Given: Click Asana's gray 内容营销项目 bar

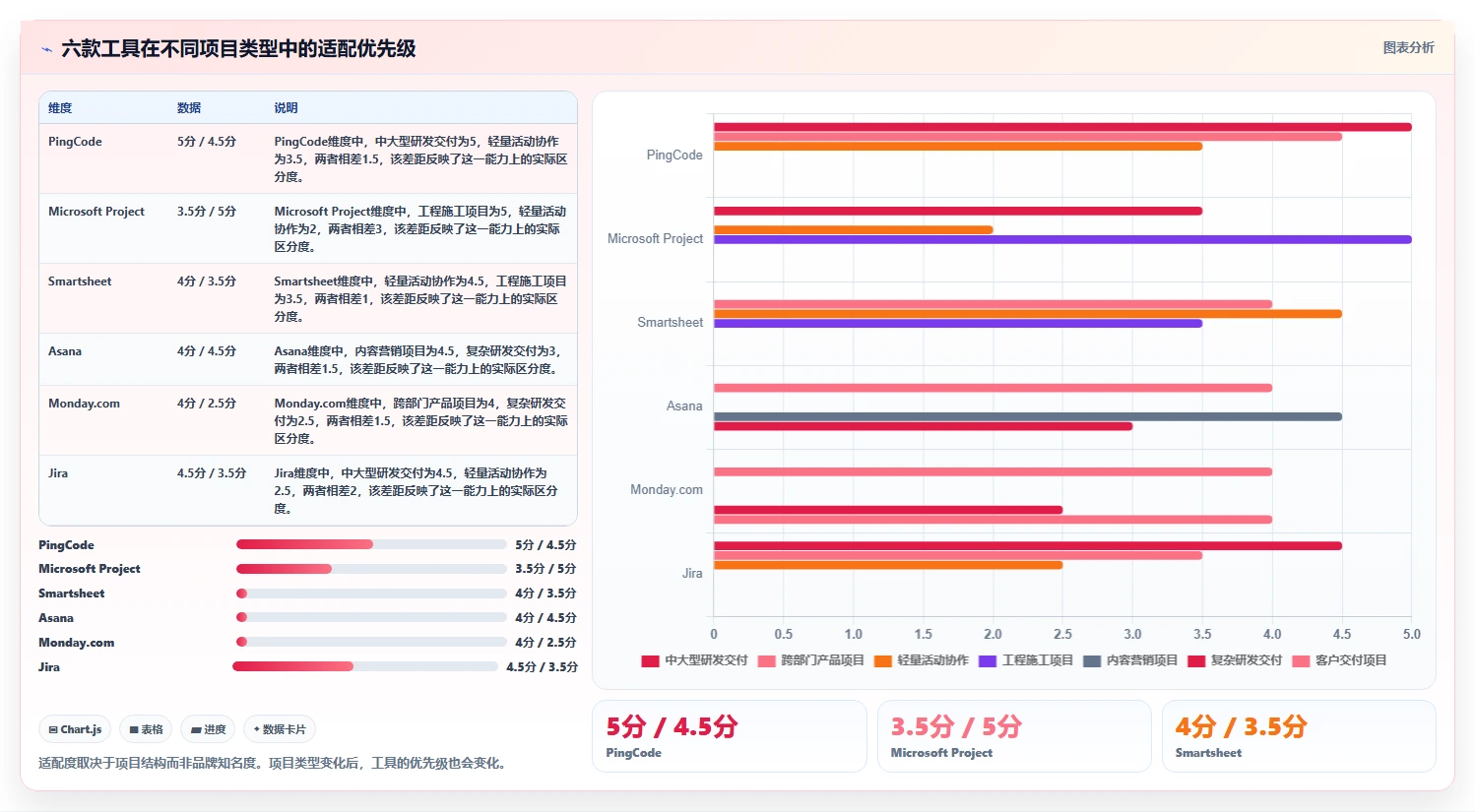Looking at the screenshot, I should point(1028,416).
